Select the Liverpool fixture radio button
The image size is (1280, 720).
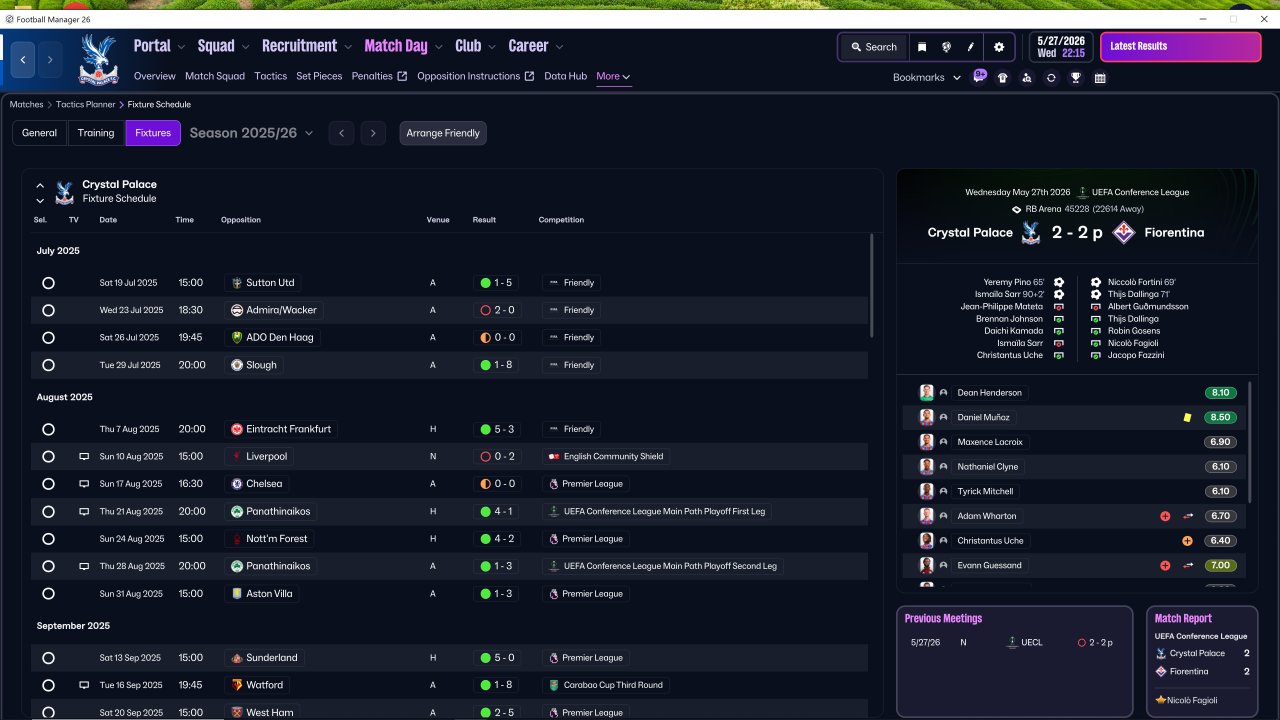pyautogui.click(x=48, y=456)
